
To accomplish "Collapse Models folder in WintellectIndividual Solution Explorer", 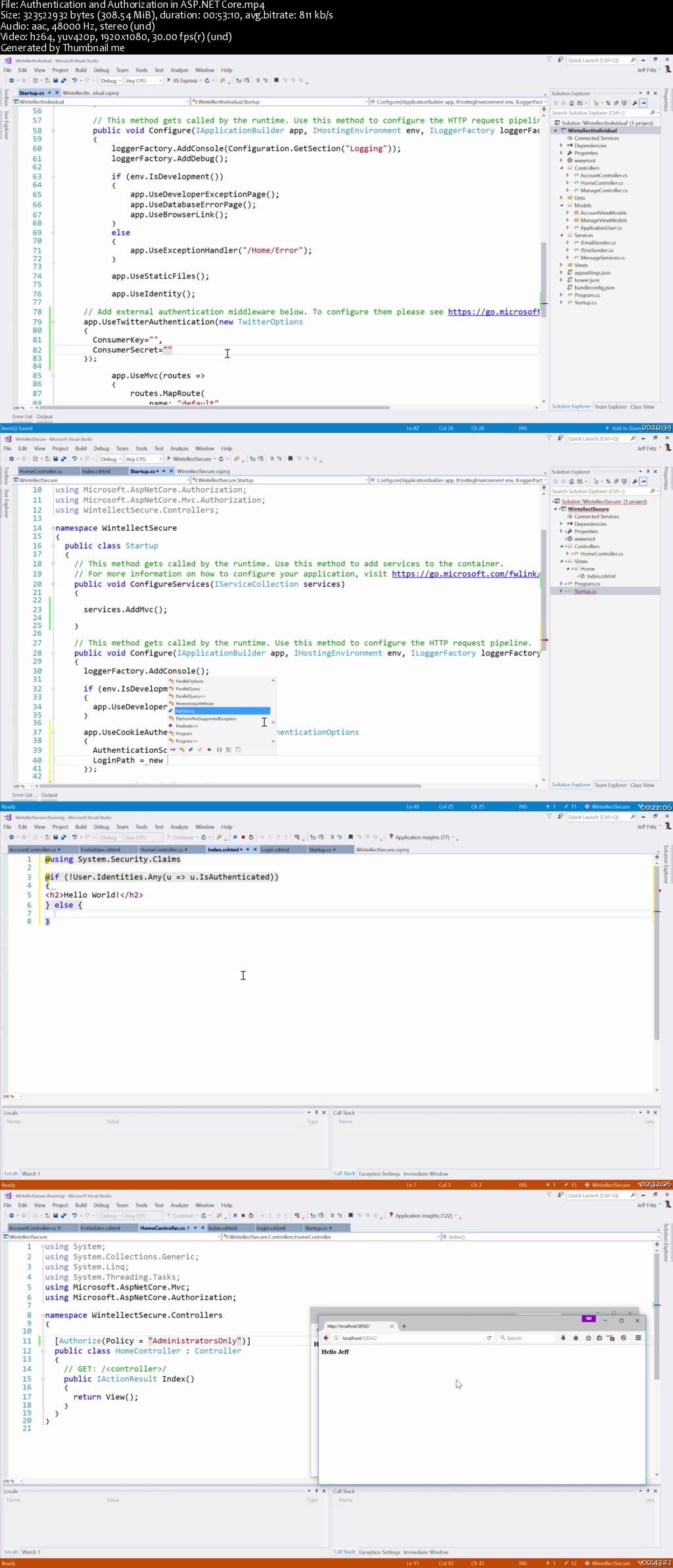I will pos(561,205).
